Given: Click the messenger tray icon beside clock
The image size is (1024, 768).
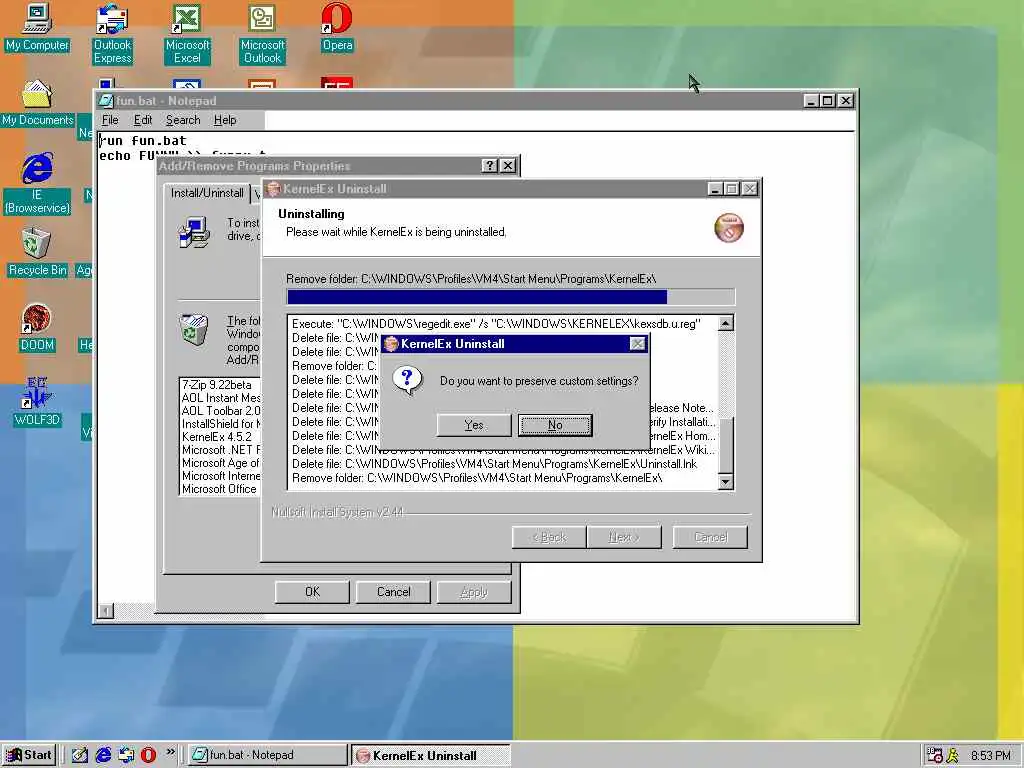Looking at the screenshot, I should 953,755.
